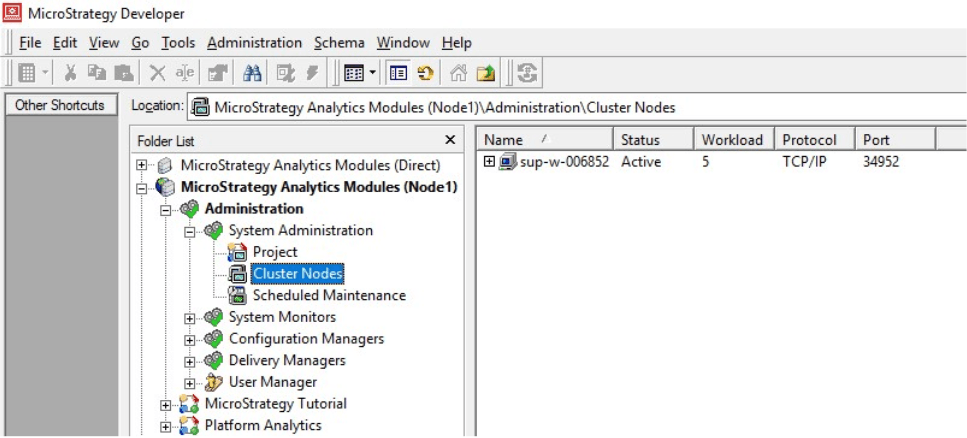Click the View mode list icon
The width and height of the screenshot is (967, 438).
pos(353,73)
